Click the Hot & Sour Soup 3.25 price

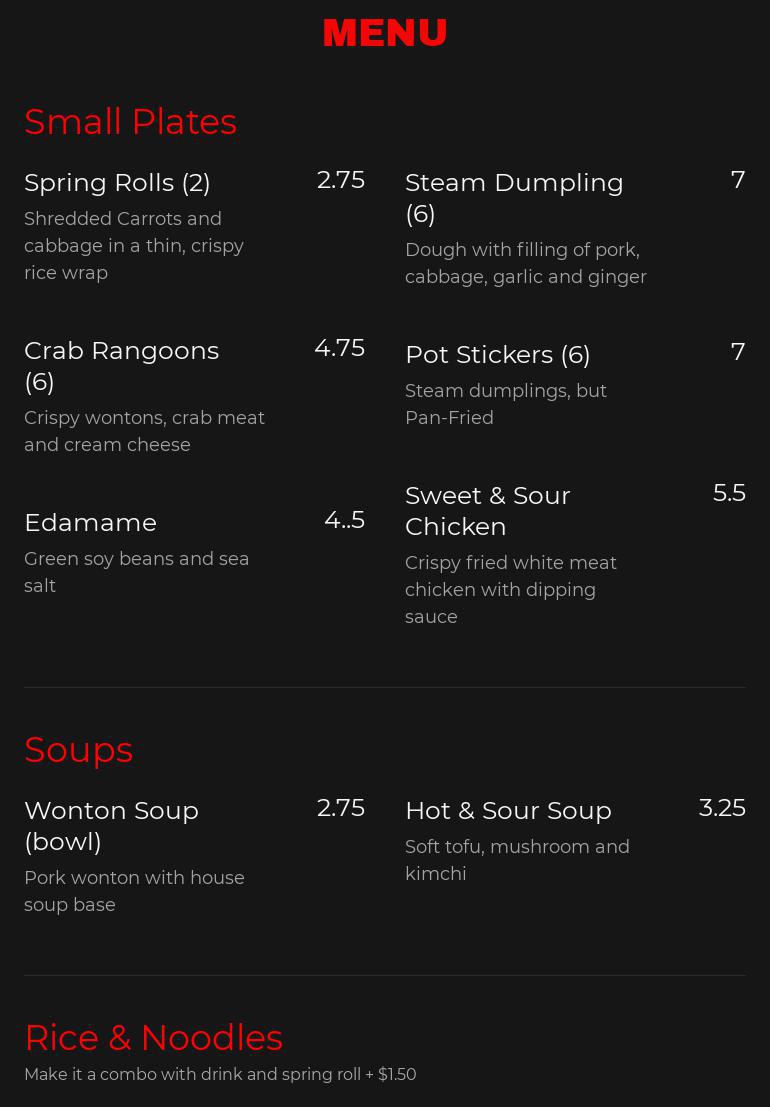click(722, 808)
